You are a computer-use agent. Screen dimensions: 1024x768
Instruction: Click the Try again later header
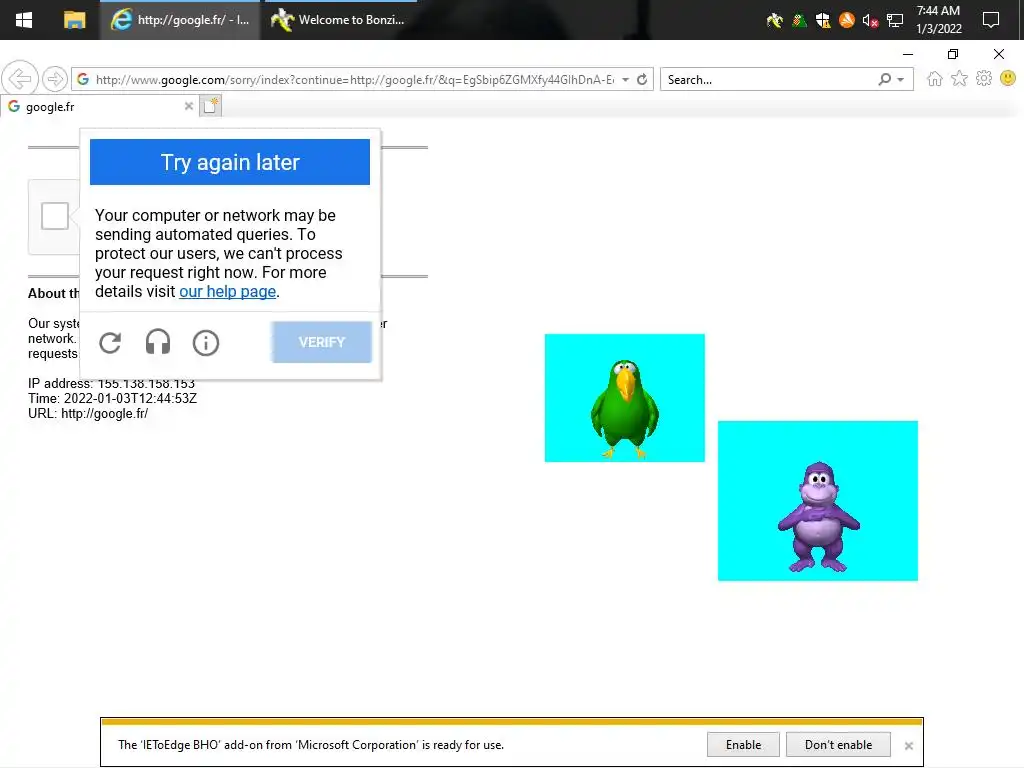pos(230,162)
